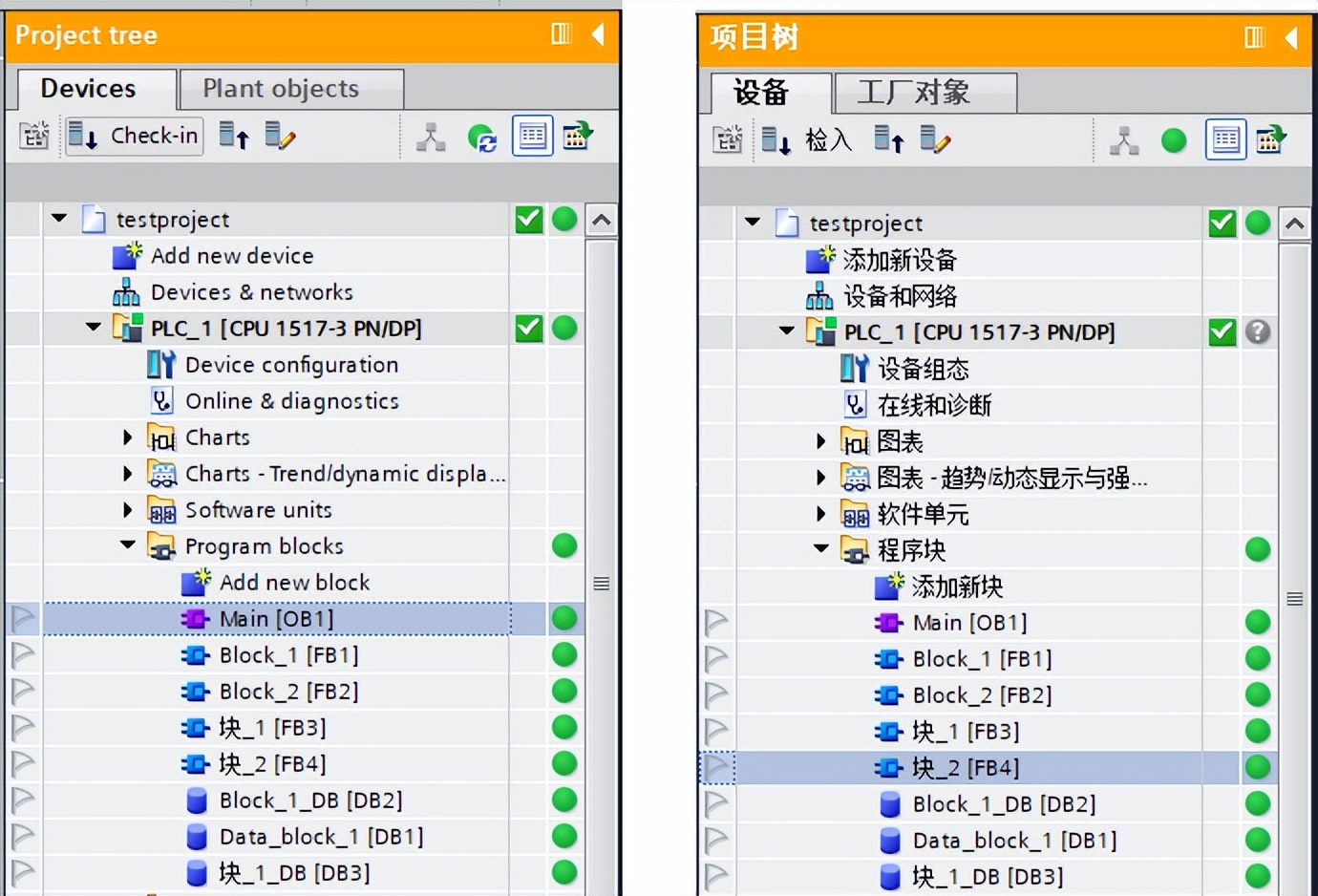
Task: Expand Charts - Trend/dynamic display folder
Action: tap(128, 474)
